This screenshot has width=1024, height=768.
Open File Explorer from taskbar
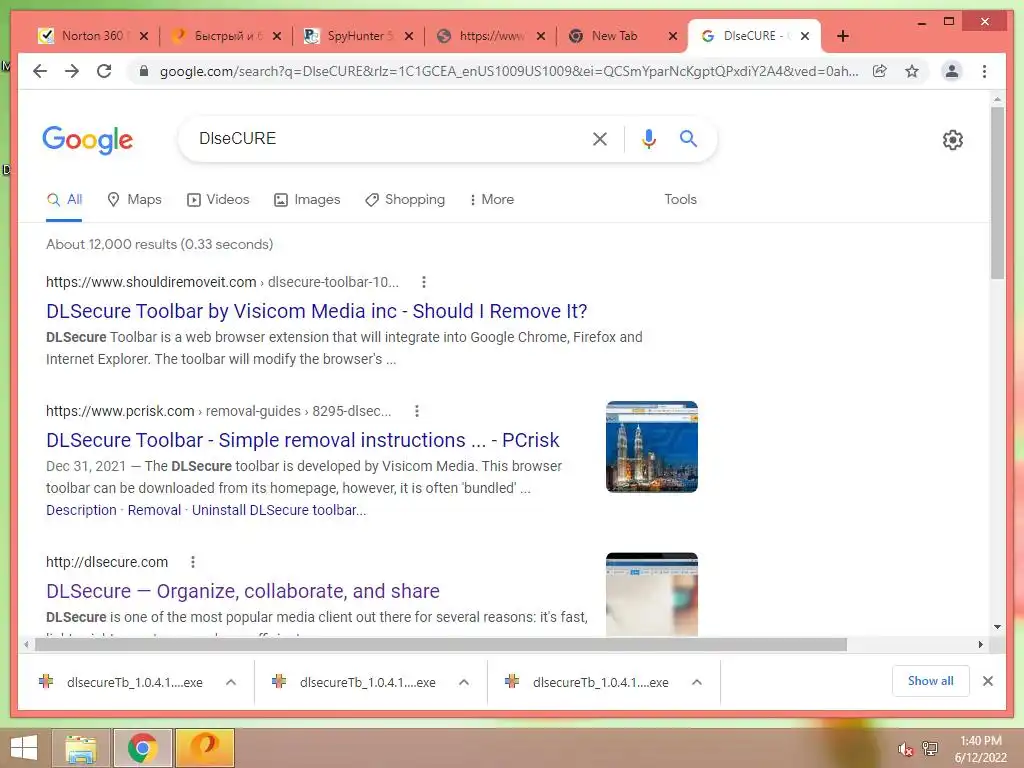tap(80, 748)
